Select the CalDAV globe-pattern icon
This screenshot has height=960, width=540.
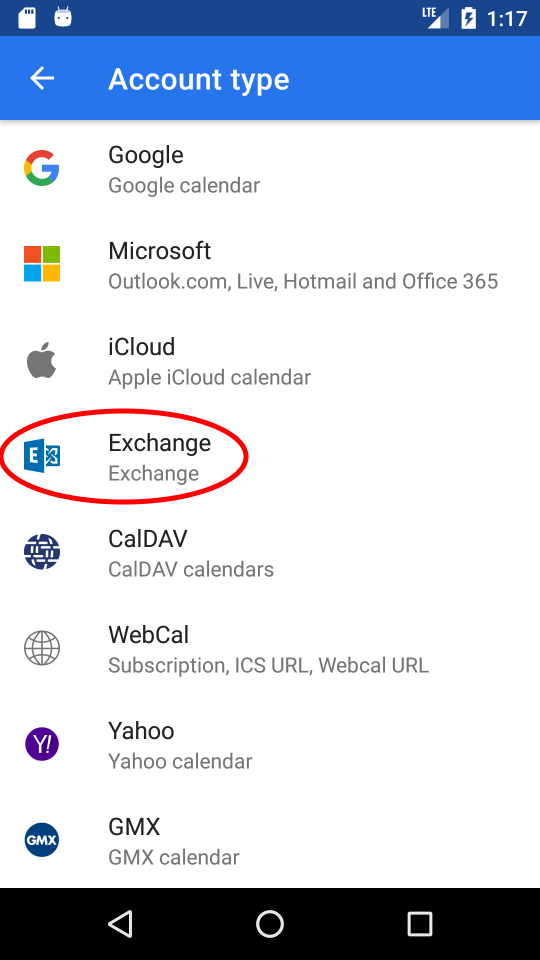(x=42, y=552)
